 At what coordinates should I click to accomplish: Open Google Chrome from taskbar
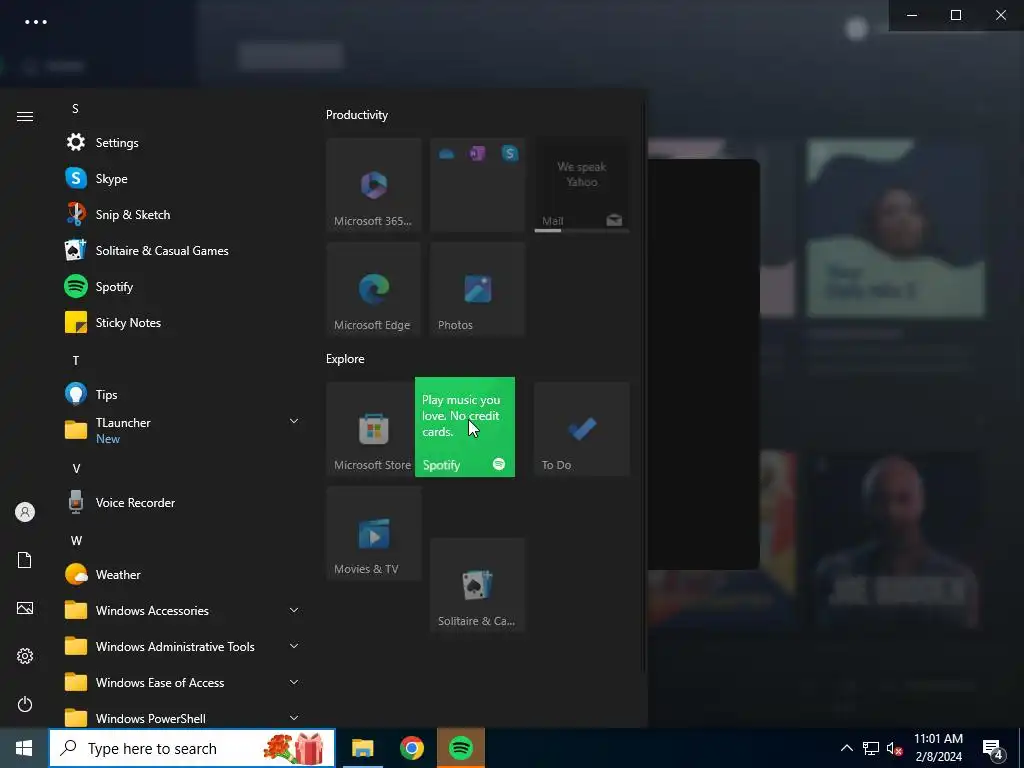(411, 748)
